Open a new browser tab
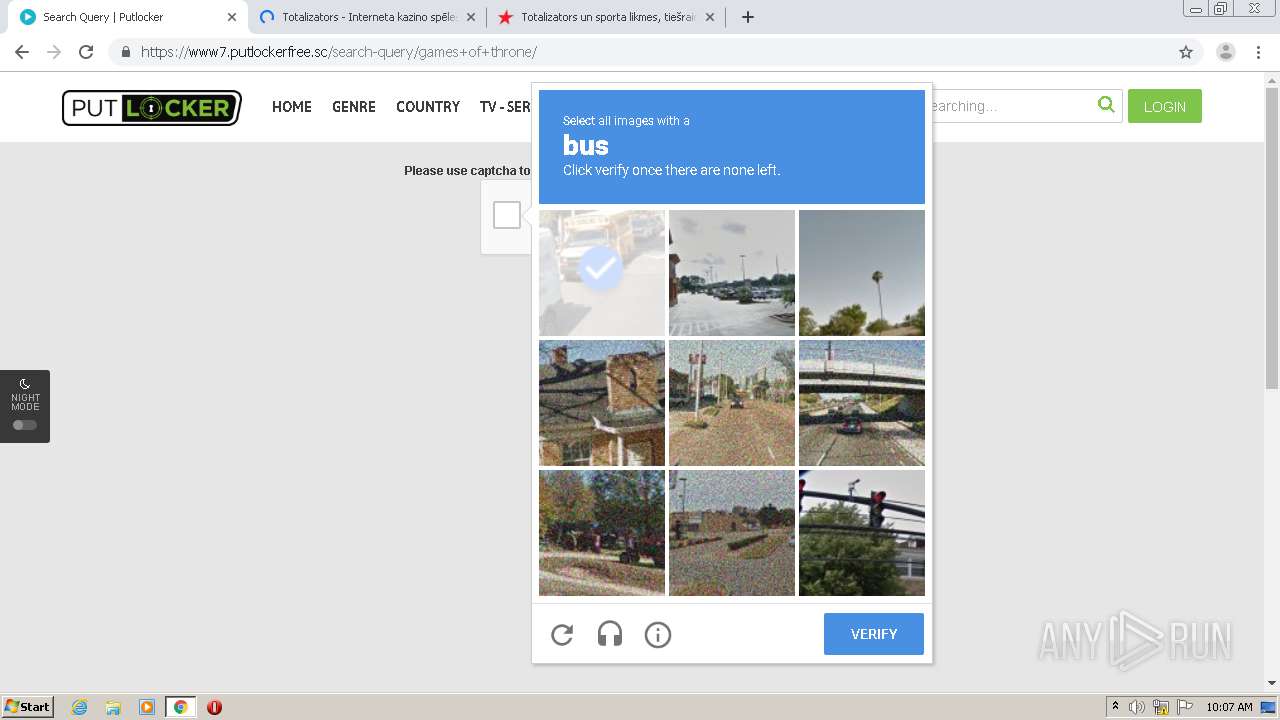Viewport: 1280px width, 720px height. [x=747, y=17]
